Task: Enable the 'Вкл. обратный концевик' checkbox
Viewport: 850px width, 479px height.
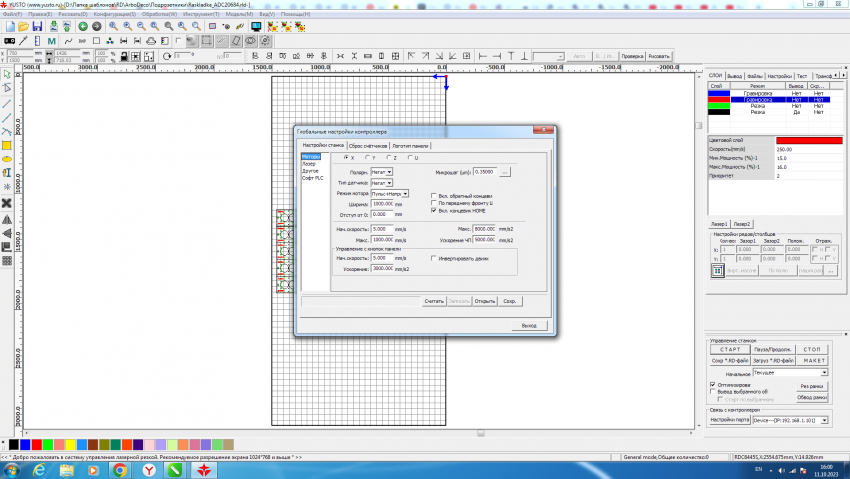Action: [x=433, y=195]
